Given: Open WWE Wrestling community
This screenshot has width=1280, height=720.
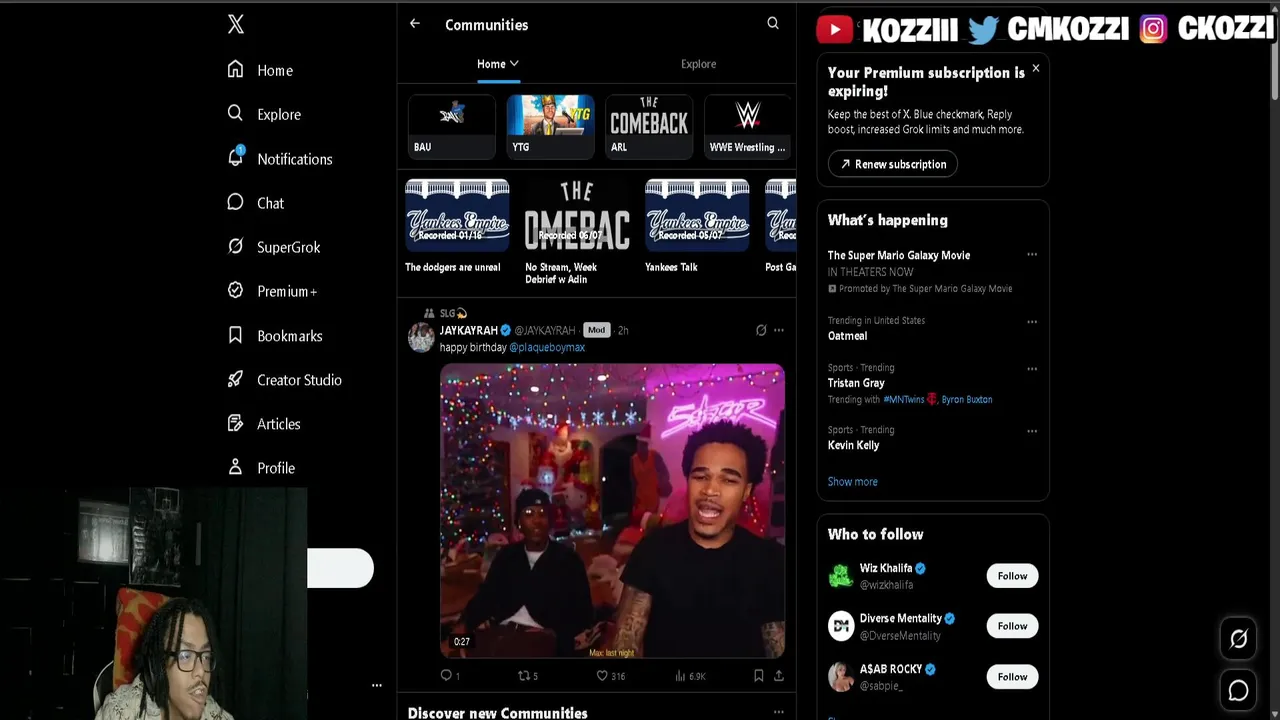Looking at the screenshot, I should pos(747,127).
